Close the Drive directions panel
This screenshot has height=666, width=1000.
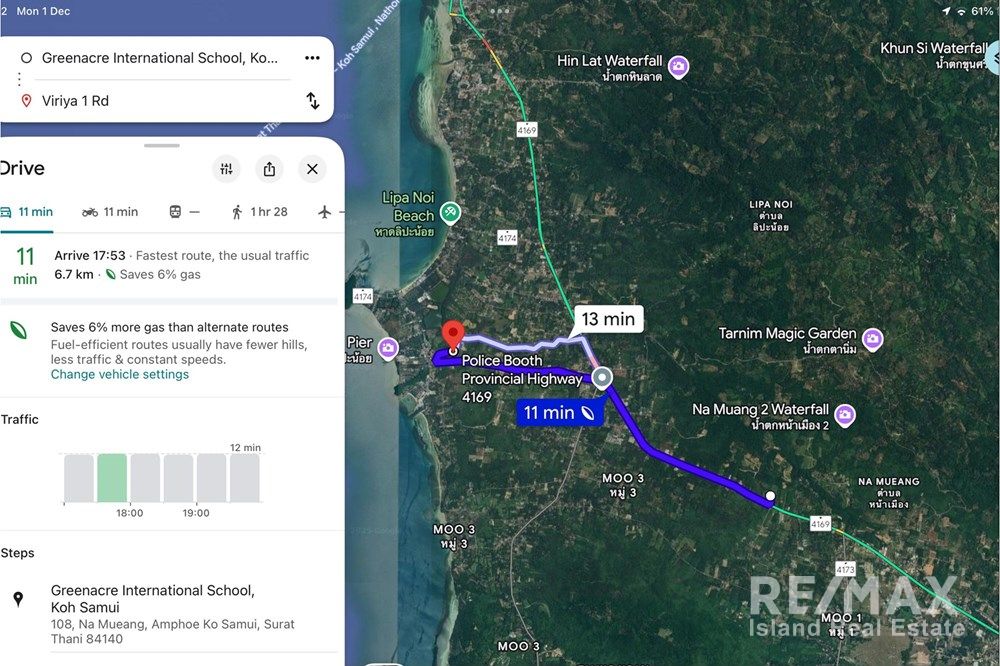(312, 168)
